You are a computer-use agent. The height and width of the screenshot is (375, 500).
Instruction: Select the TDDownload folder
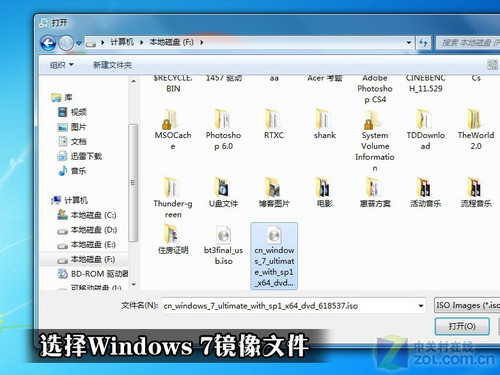tap(426, 129)
